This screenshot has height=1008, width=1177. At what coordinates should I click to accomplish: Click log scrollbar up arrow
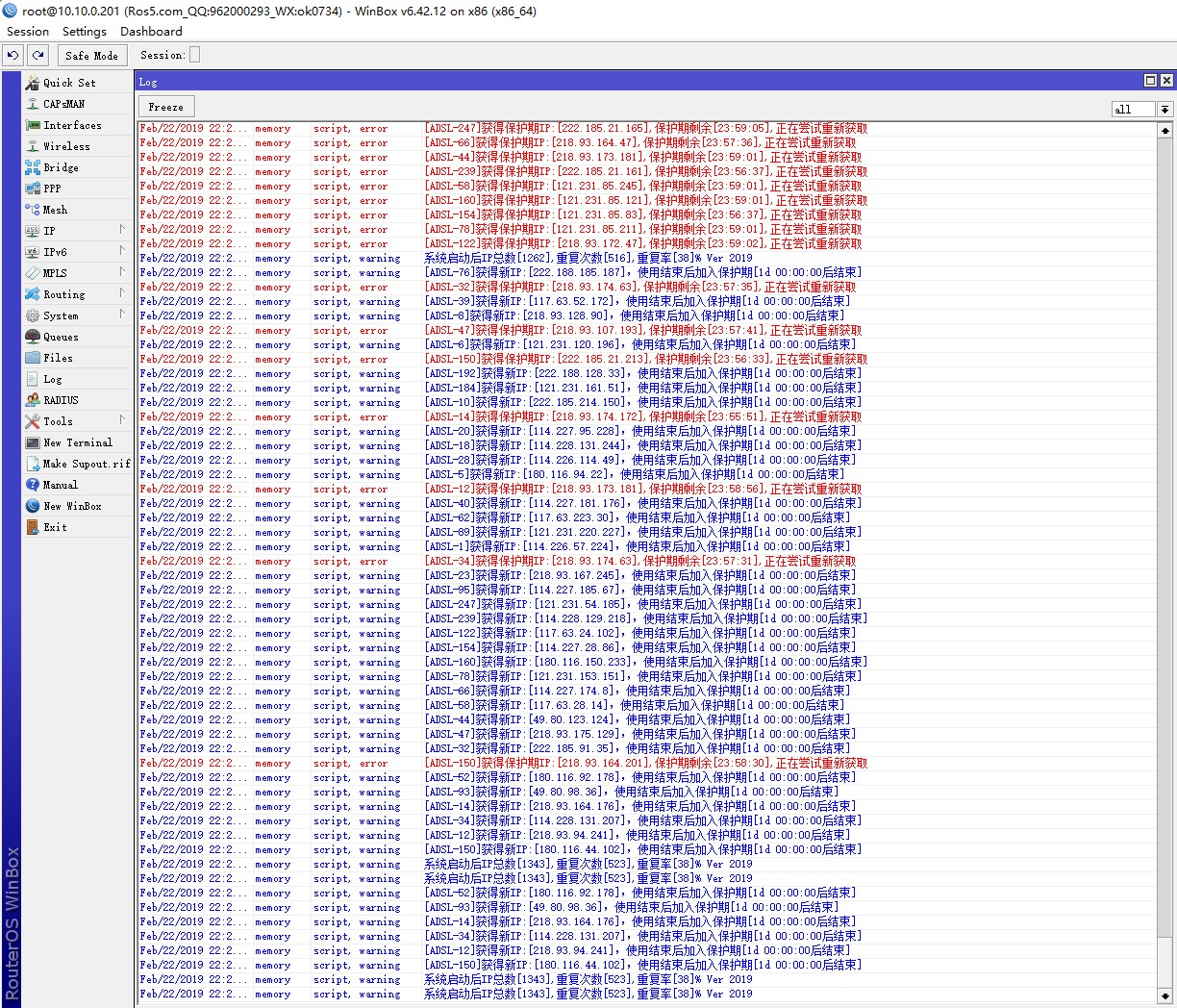click(x=1164, y=130)
